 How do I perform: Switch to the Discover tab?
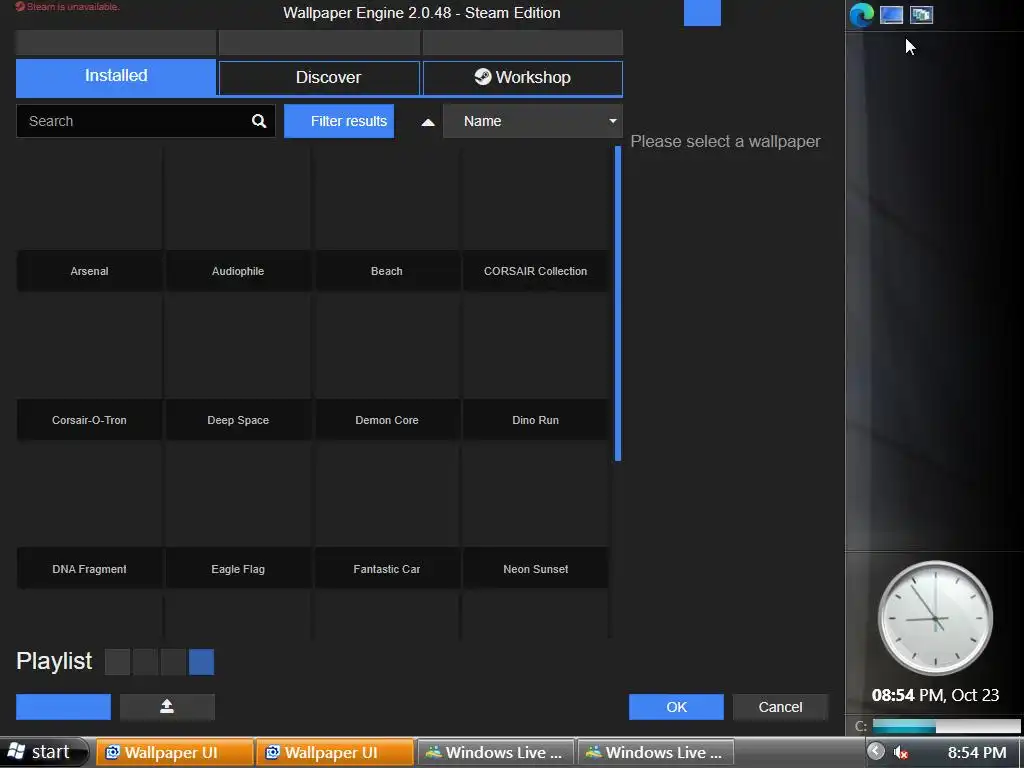click(319, 78)
